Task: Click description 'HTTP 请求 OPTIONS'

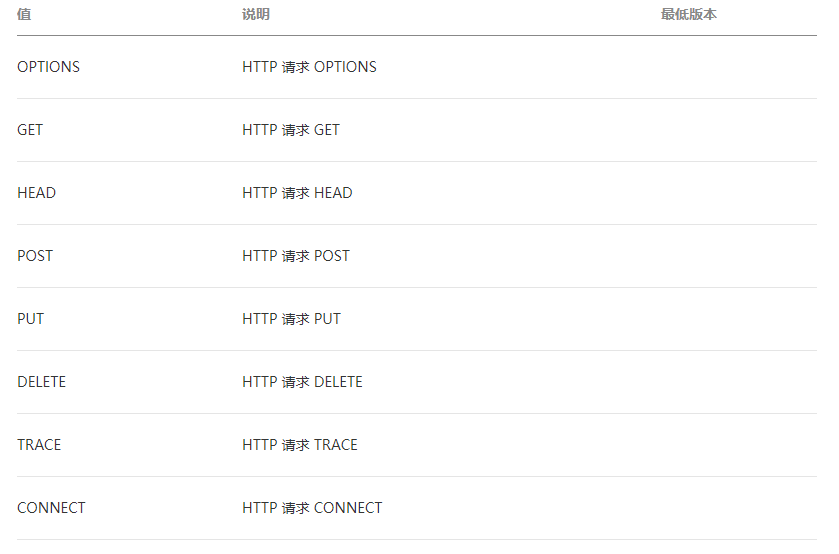Action: [x=309, y=67]
